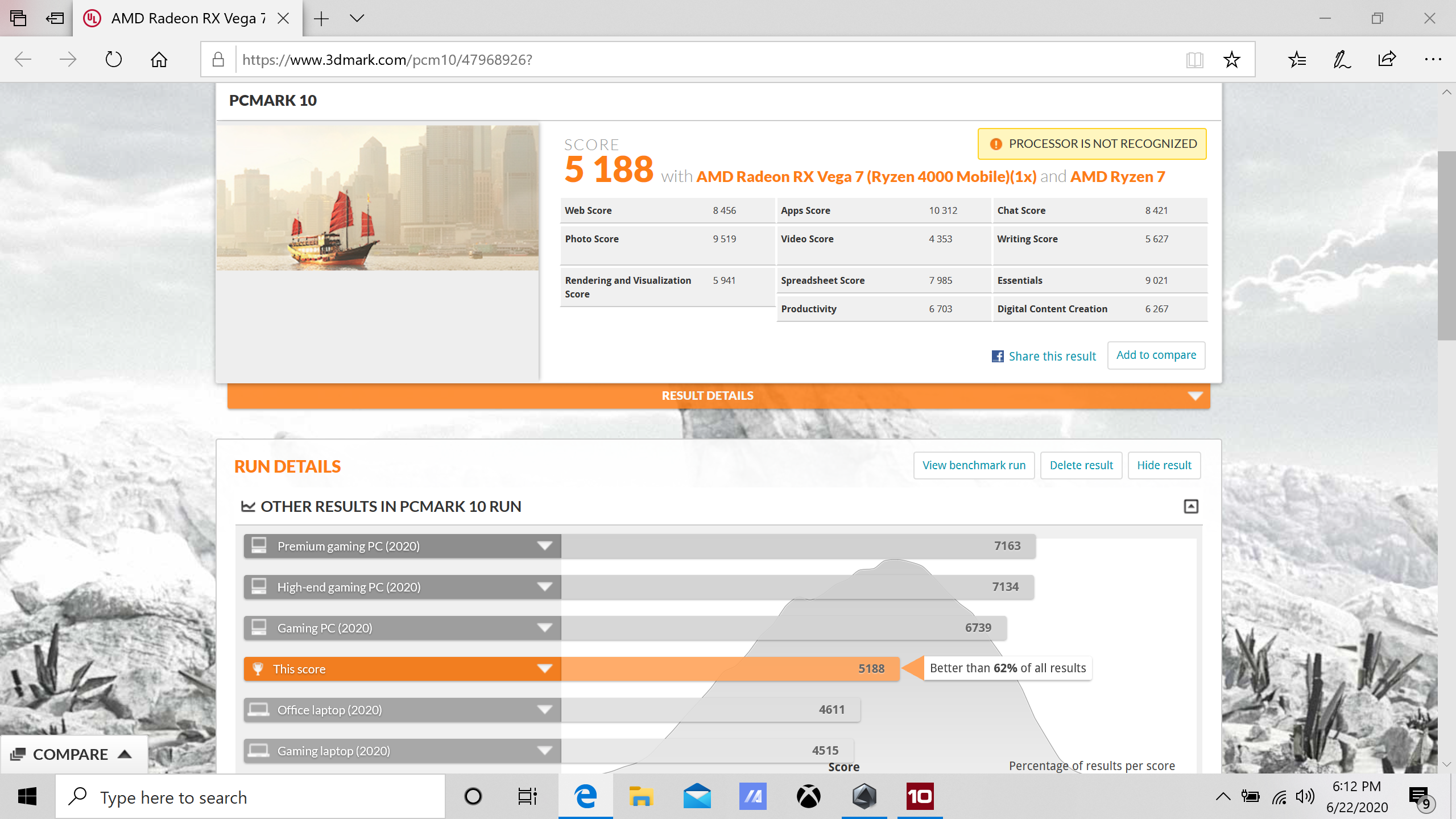Show hidden system tray icons
The height and width of the screenshot is (819, 1456).
1223,796
